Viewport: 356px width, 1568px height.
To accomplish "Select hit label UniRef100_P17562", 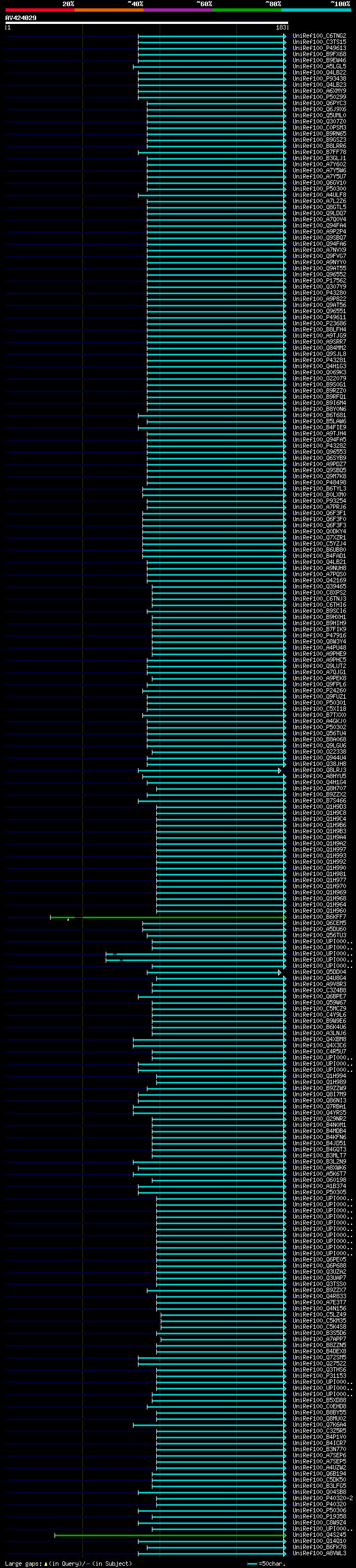I will [319, 280].
